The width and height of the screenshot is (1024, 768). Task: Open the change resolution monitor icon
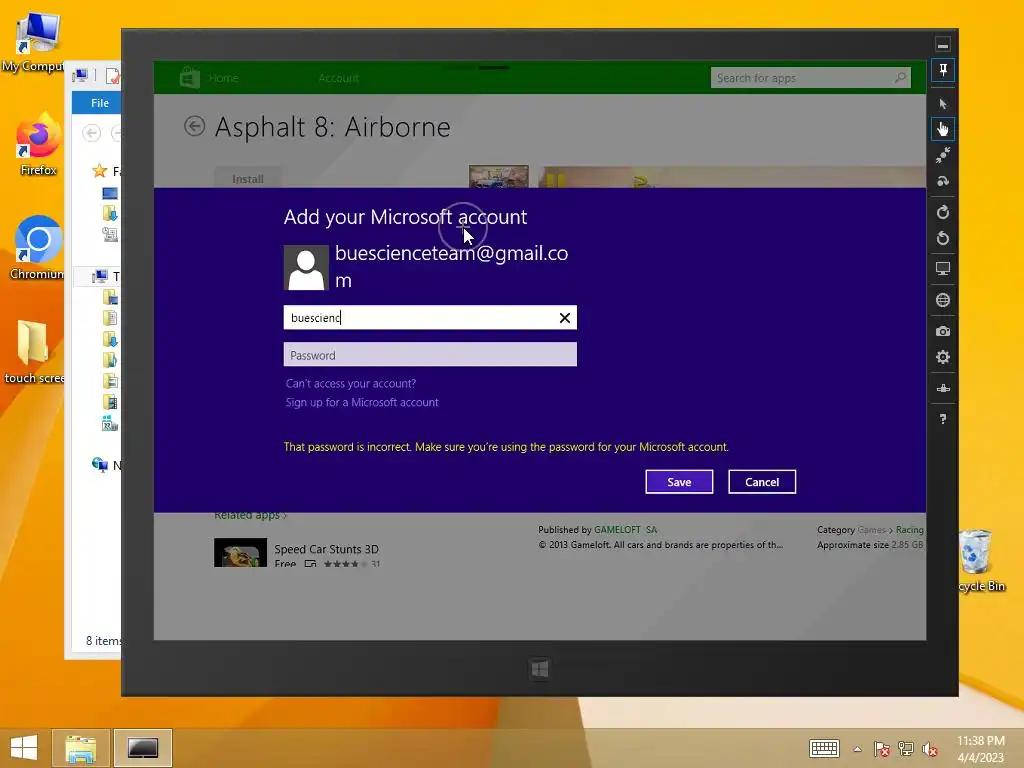[x=943, y=268]
